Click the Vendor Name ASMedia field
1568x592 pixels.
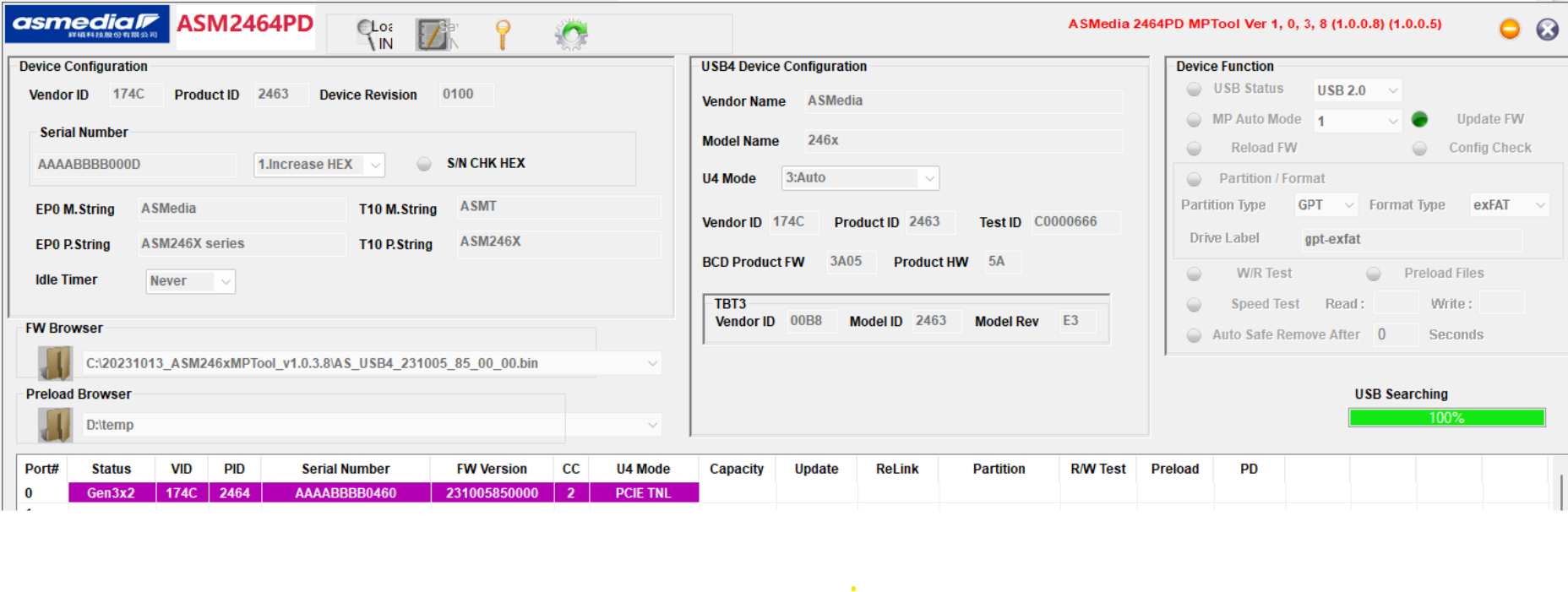[x=963, y=101]
